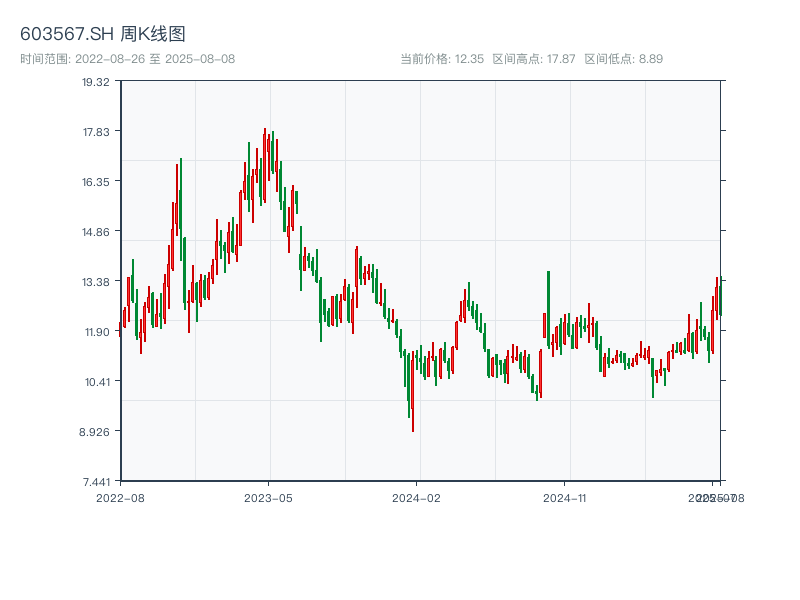Click x-axis label 2022-08

(120, 498)
